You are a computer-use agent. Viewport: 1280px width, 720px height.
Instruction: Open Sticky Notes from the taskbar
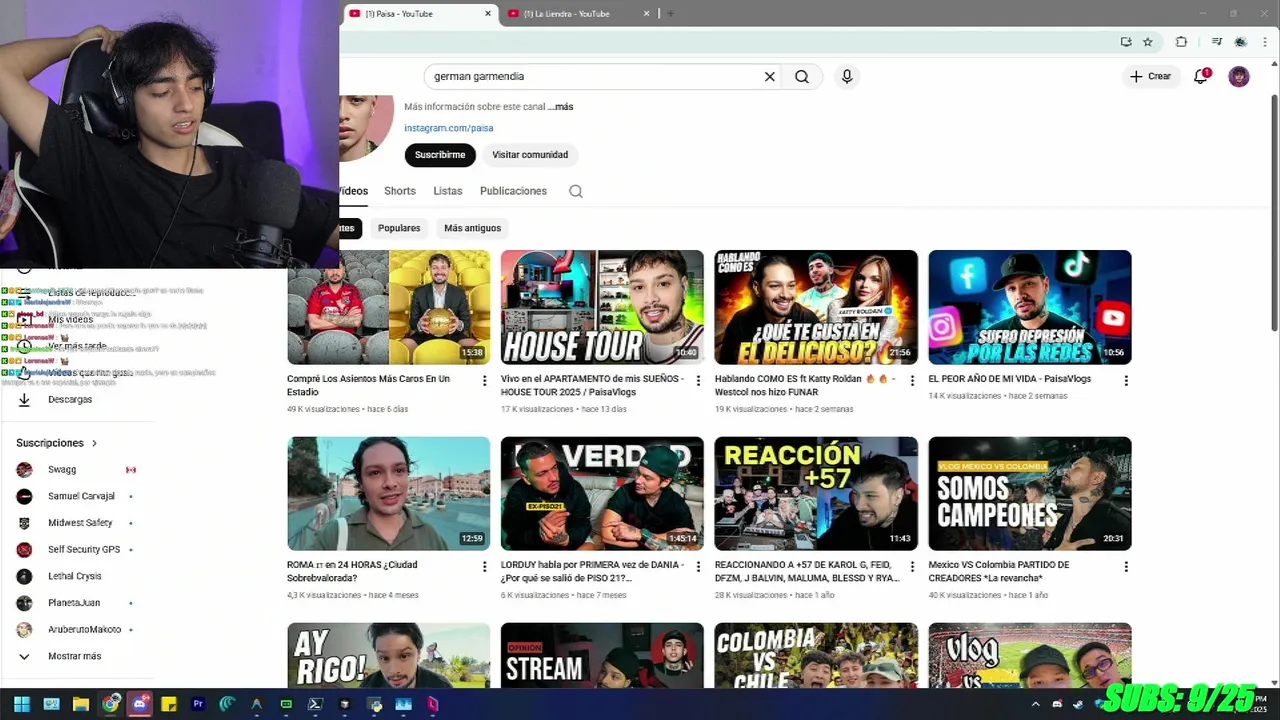click(x=169, y=704)
